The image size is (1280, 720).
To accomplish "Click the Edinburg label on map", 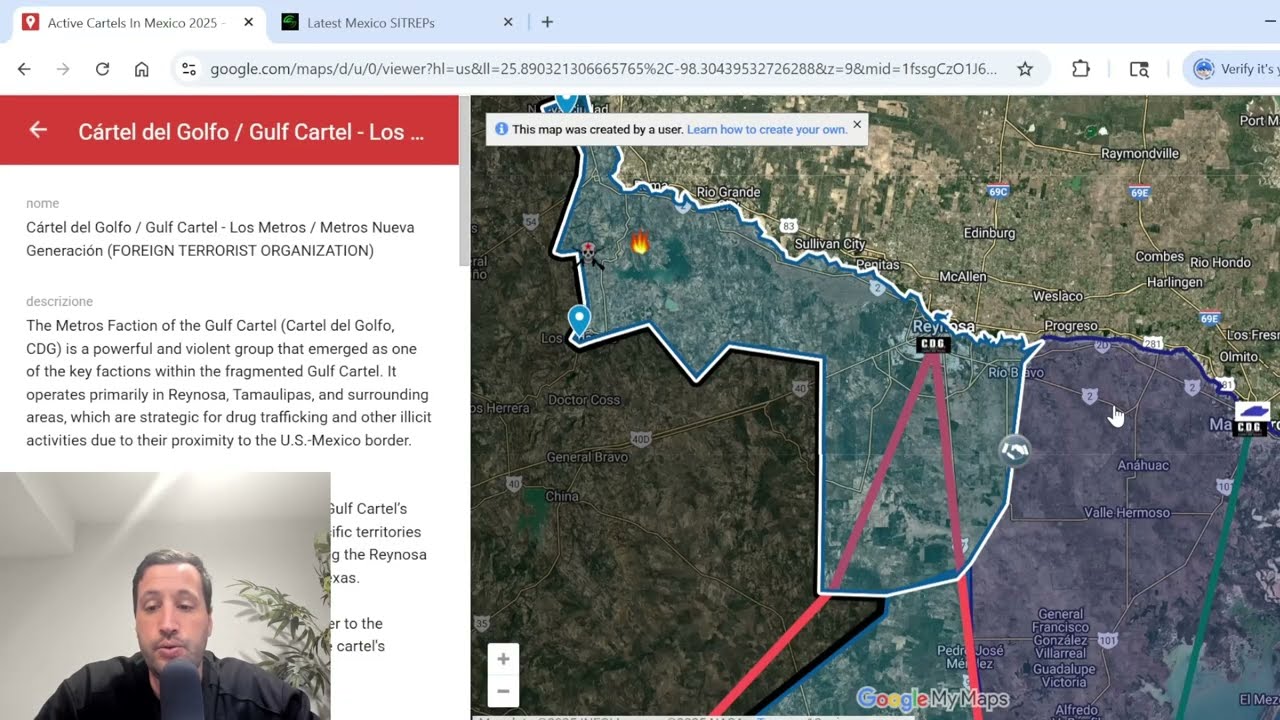I will click(x=989, y=233).
